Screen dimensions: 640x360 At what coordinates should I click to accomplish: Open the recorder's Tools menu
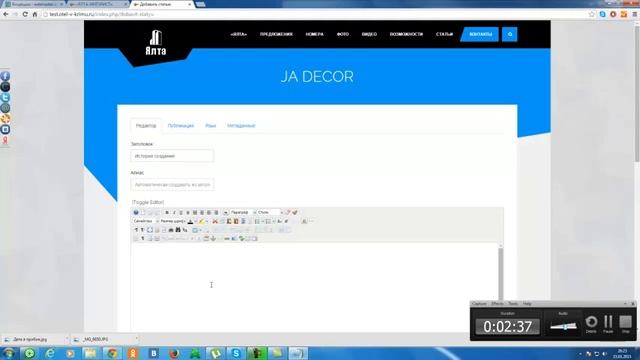(x=513, y=304)
